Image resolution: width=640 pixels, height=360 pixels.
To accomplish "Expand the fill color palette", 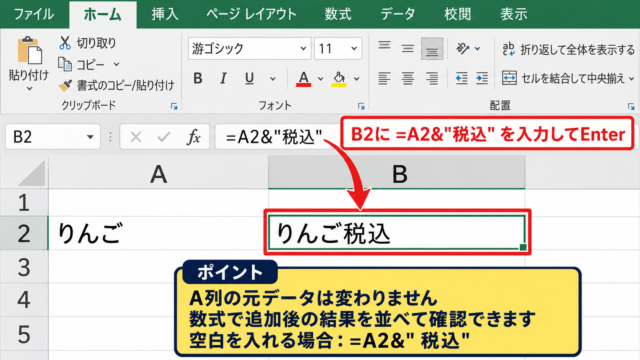I will point(357,78).
